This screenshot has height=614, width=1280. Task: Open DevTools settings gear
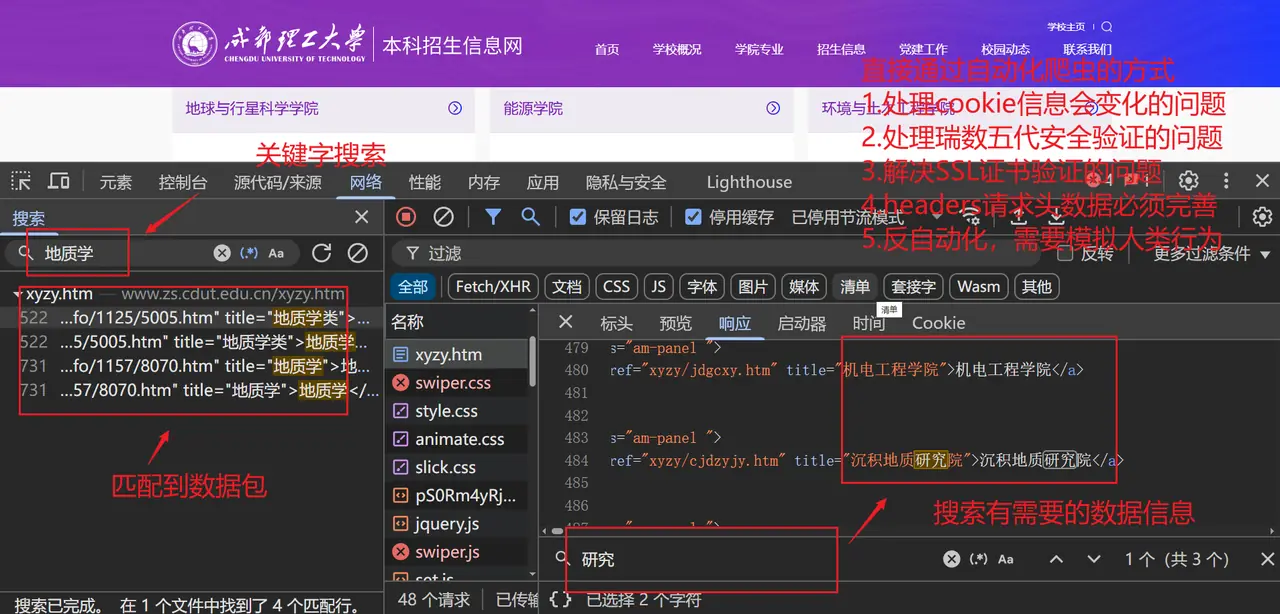pyautogui.click(x=1188, y=181)
